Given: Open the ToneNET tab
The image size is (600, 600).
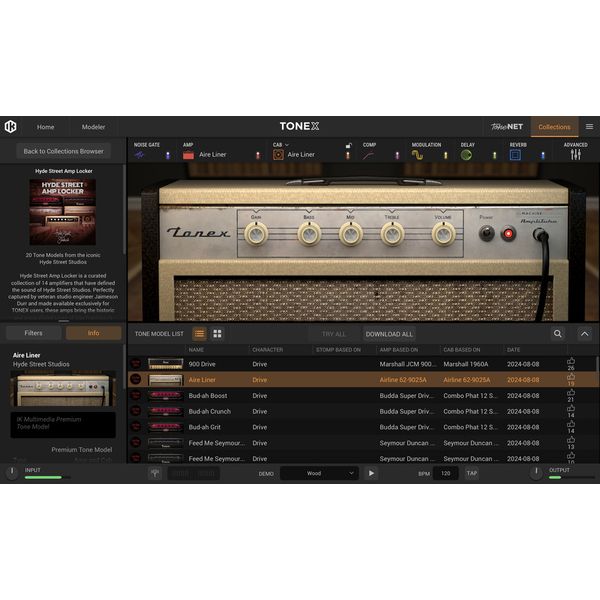Looking at the screenshot, I should click(x=507, y=127).
